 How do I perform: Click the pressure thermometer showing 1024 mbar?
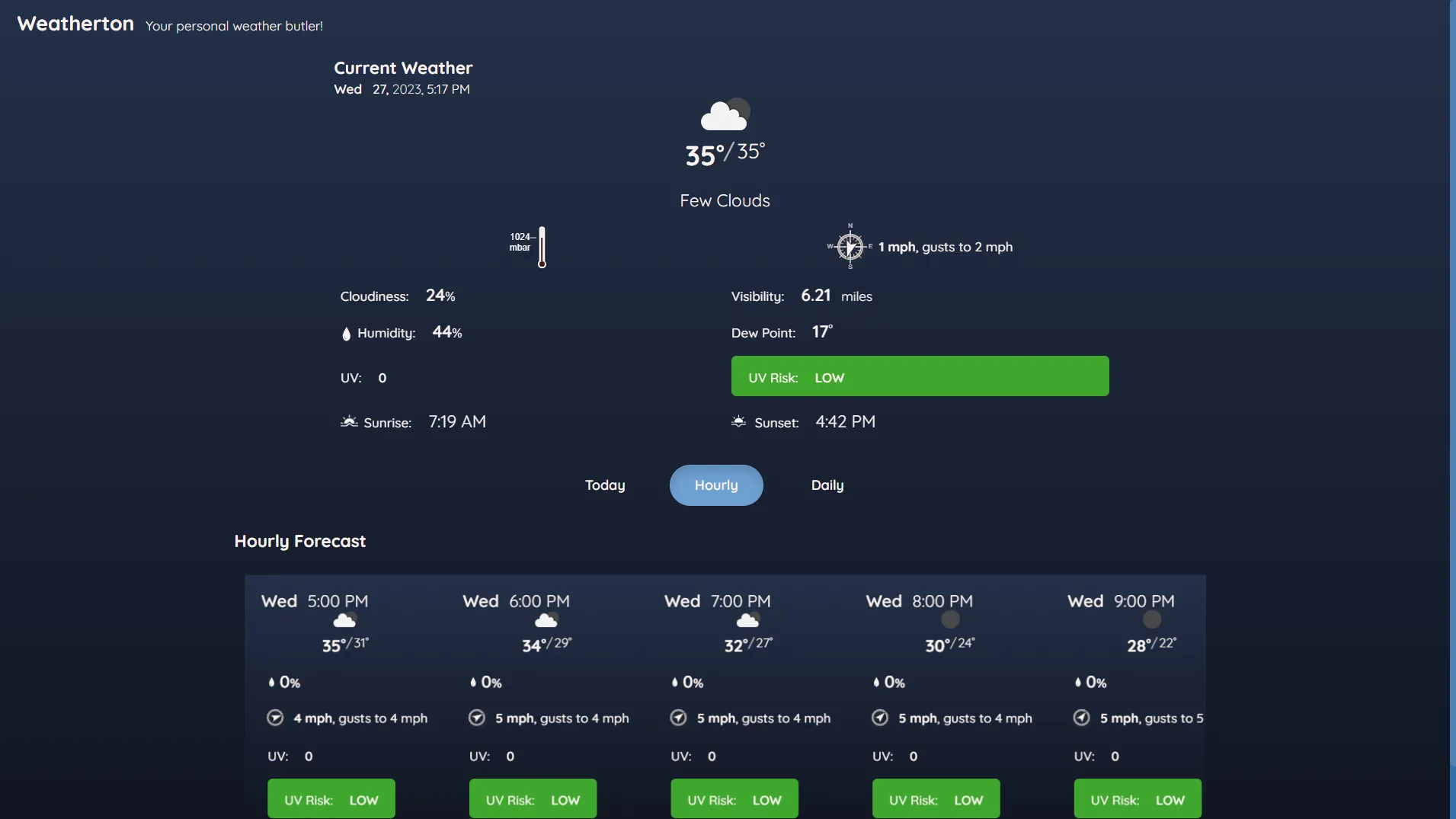coord(540,247)
